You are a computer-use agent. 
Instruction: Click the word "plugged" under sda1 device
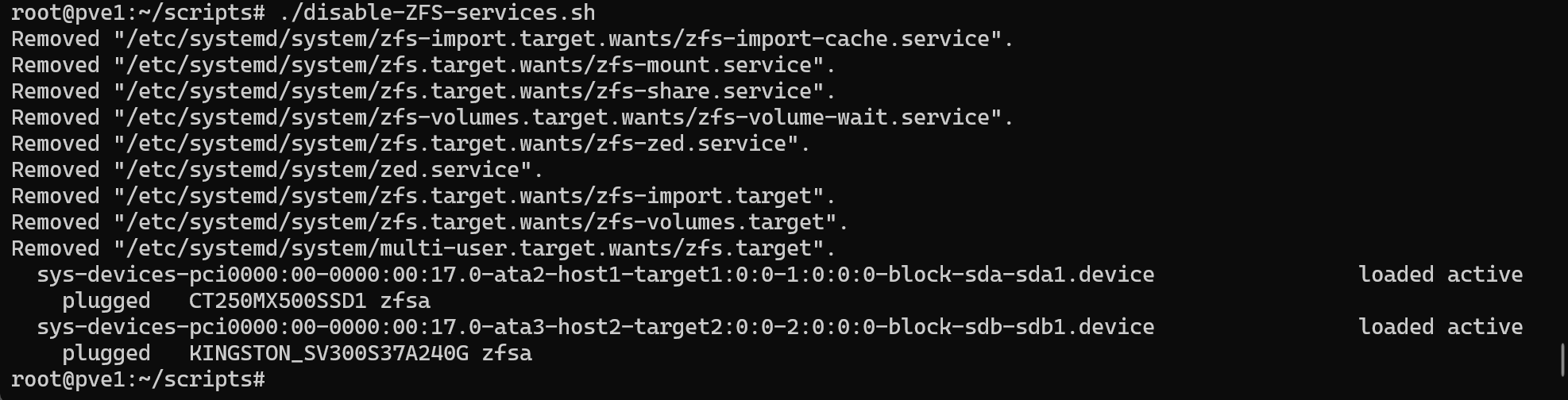[106, 302]
